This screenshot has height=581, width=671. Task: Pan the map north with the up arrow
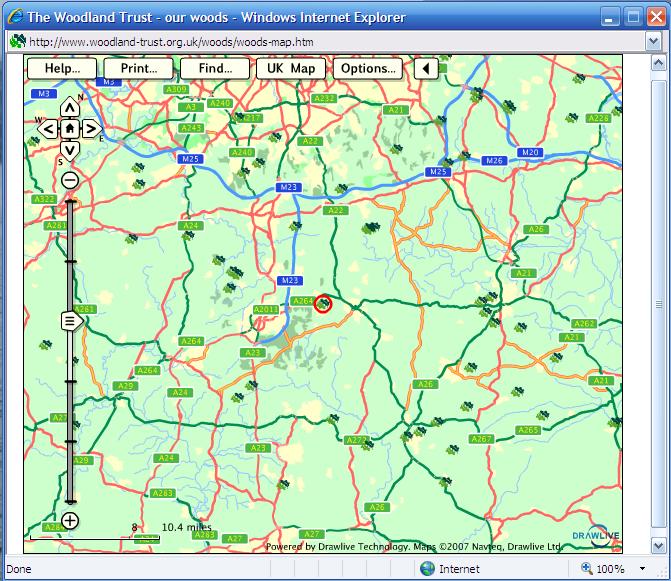pos(70,108)
